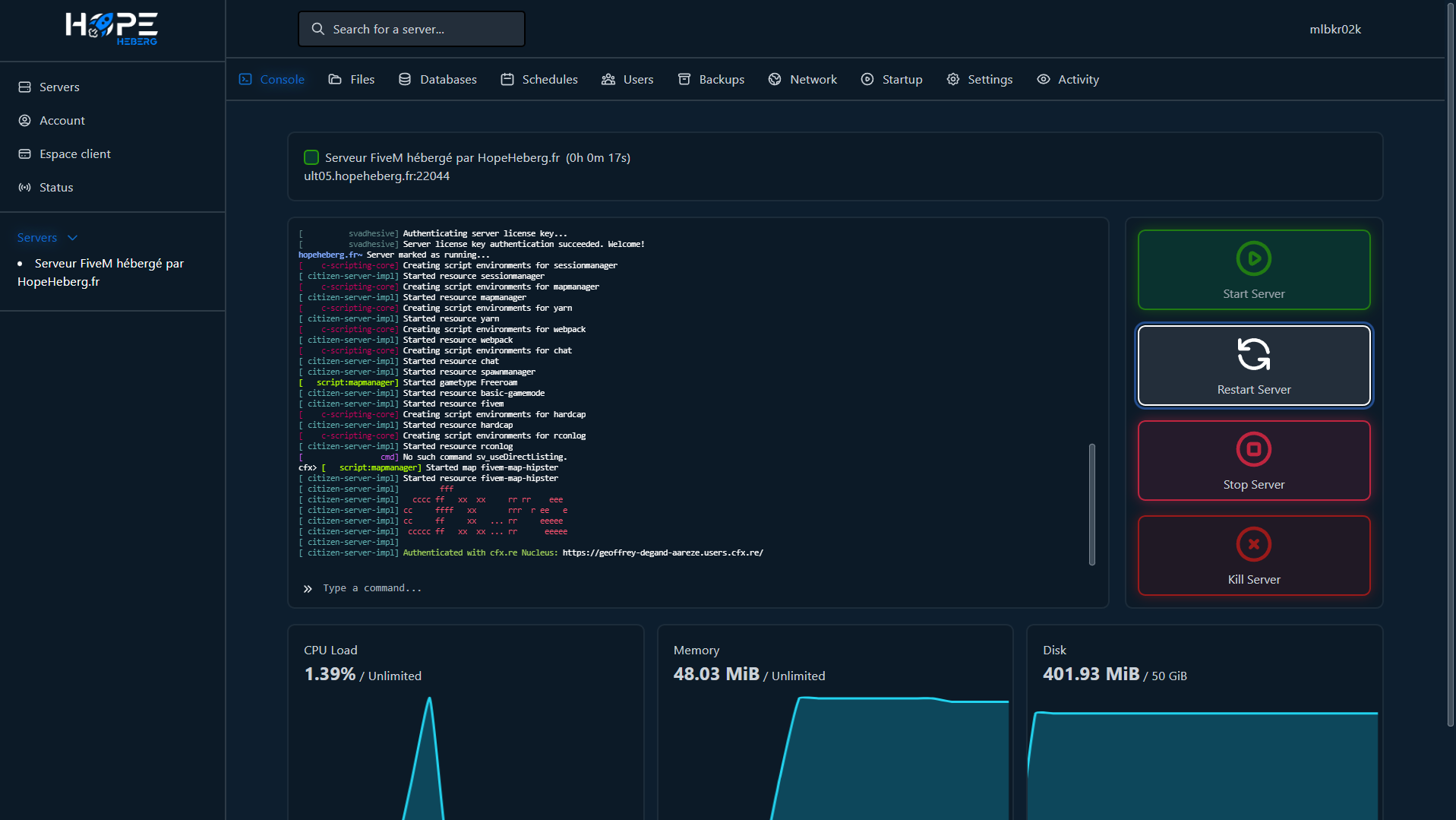Click the console double-chevron prompt icon

pos(308,589)
